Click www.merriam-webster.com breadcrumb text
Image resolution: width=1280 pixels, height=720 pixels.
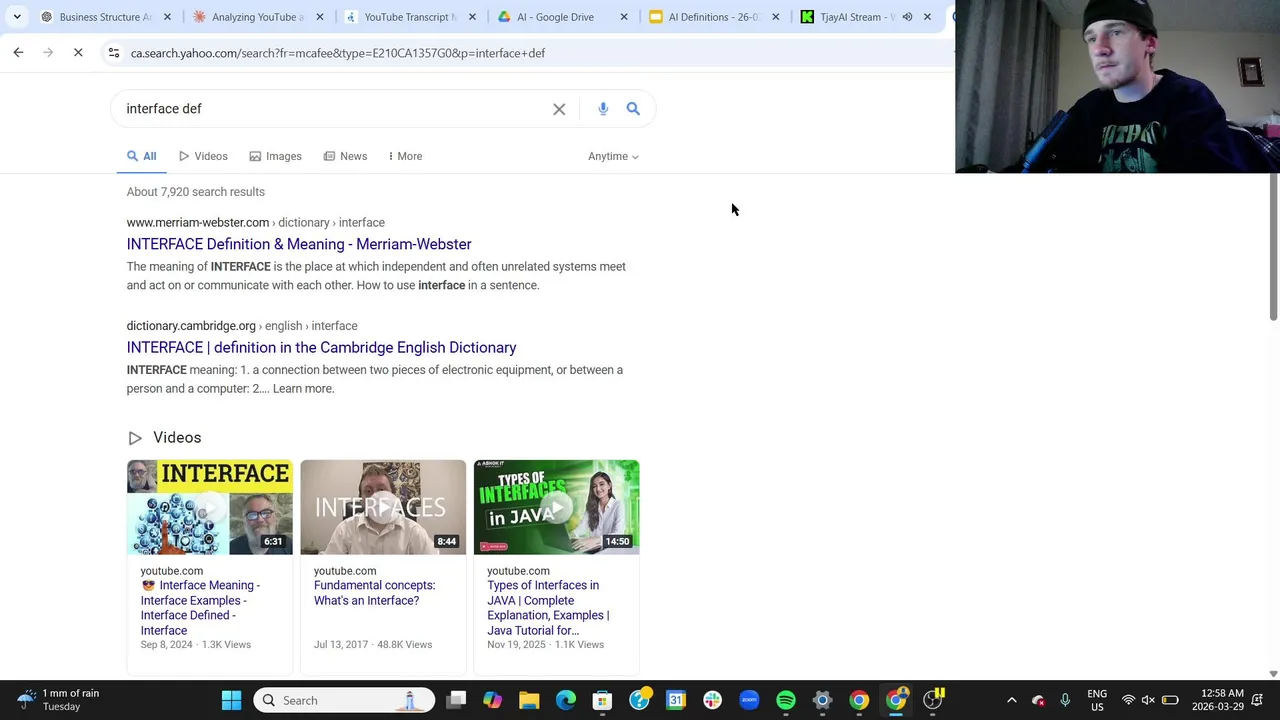(198, 222)
